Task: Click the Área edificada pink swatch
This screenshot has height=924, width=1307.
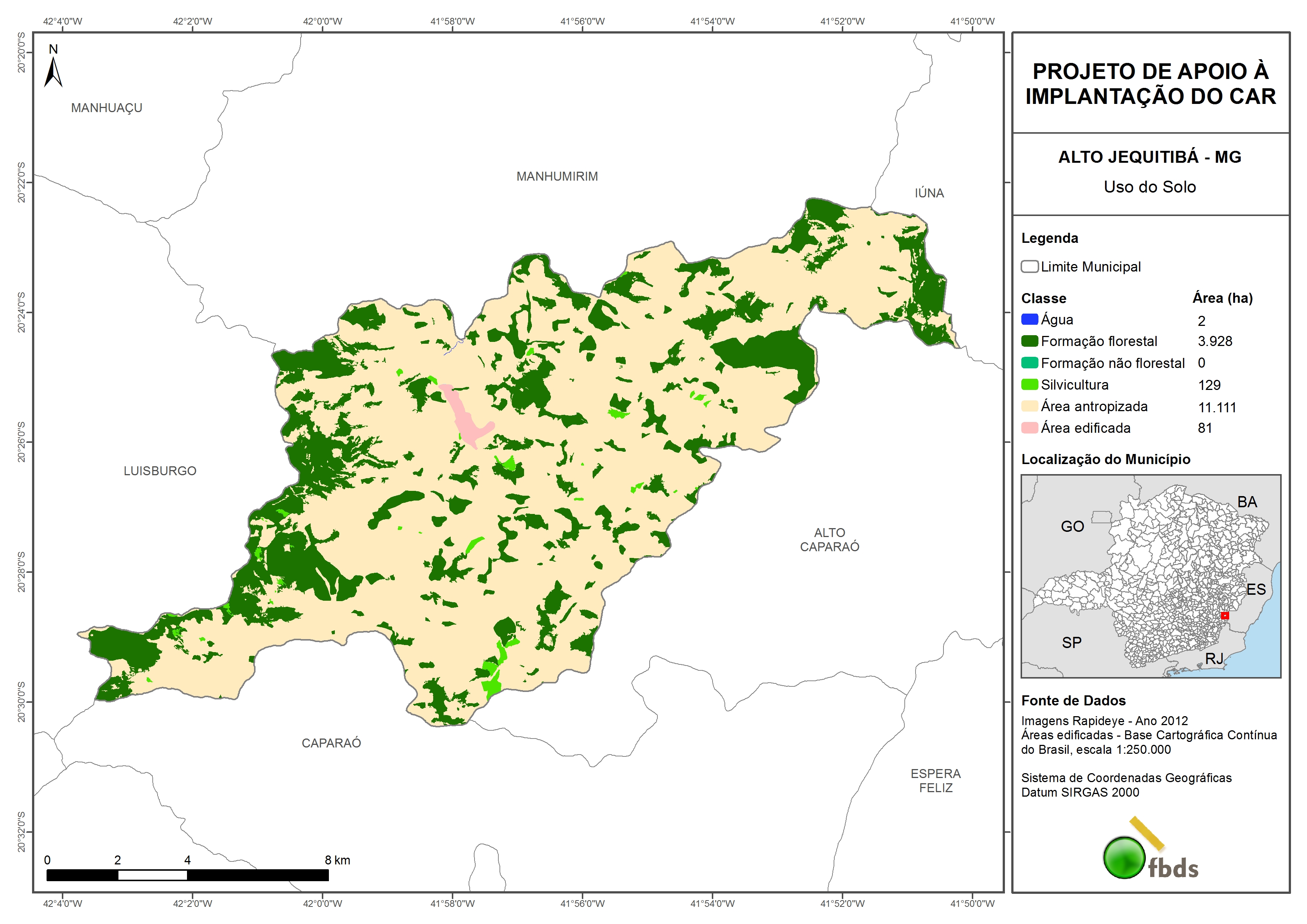Action: 1029,428
